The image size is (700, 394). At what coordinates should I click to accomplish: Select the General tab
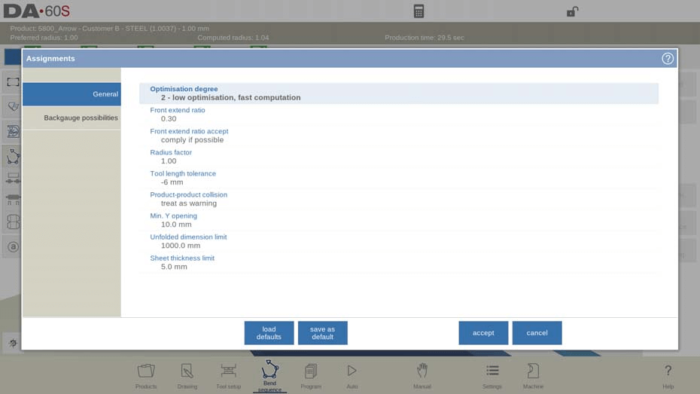click(72, 94)
